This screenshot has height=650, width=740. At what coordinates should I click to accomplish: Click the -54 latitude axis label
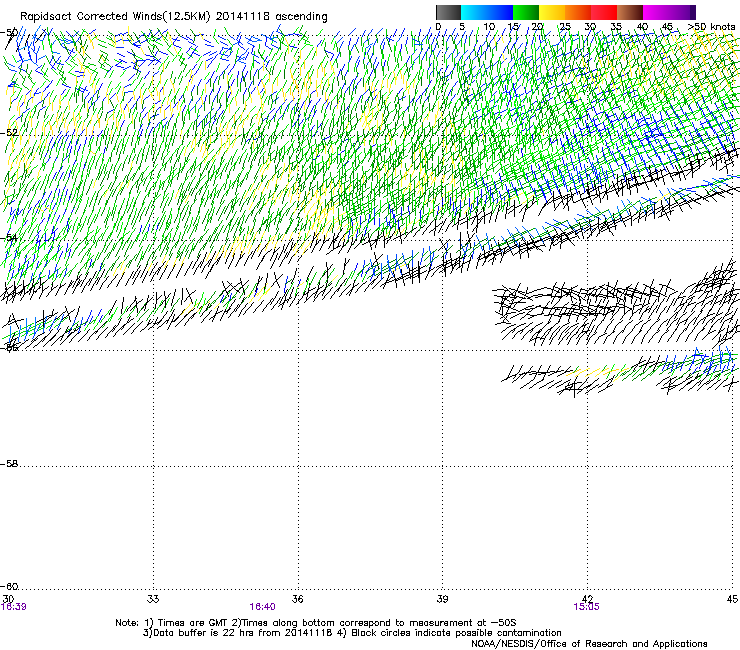(x=9, y=238)
